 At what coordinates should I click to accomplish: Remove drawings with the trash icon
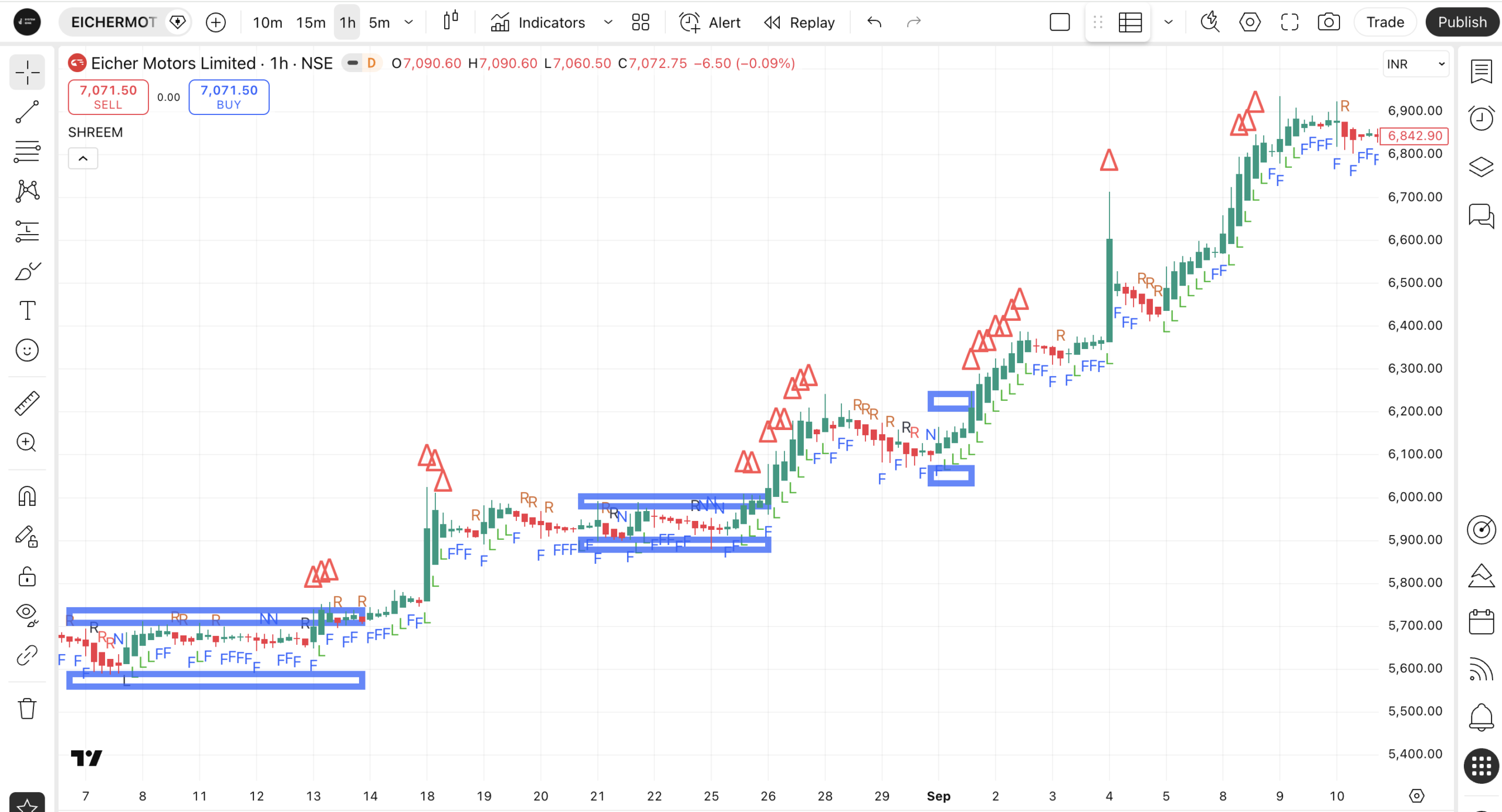click(x=27, y=709)
